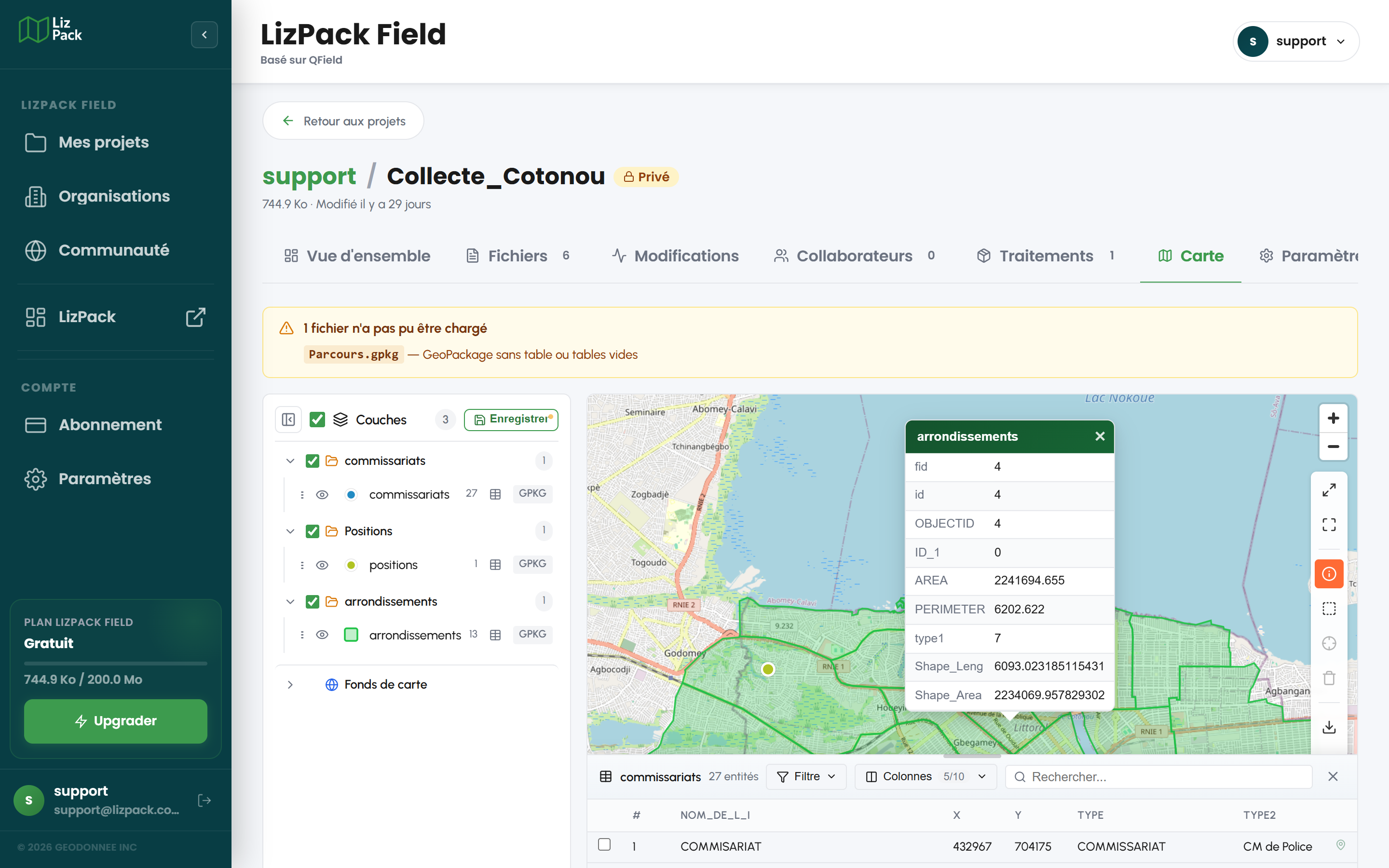Click Retour aux projets button
This screenshot has height=868, width=1389.
coord(343,121)
